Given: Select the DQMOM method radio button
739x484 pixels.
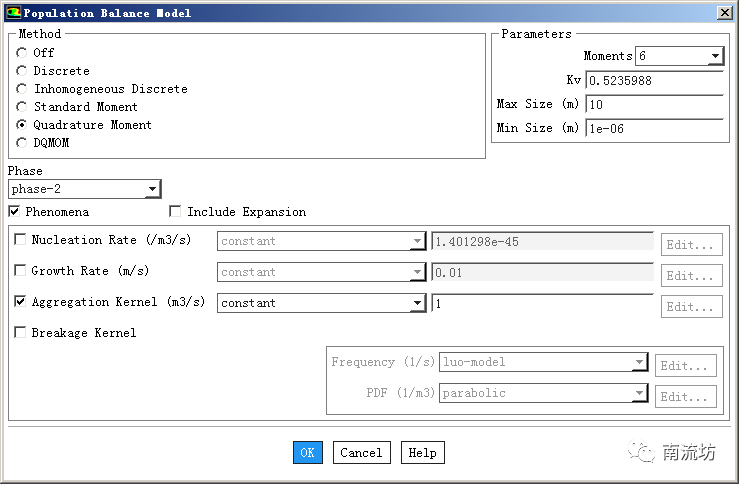Looking at the screenshot, I should coord(22,143).
